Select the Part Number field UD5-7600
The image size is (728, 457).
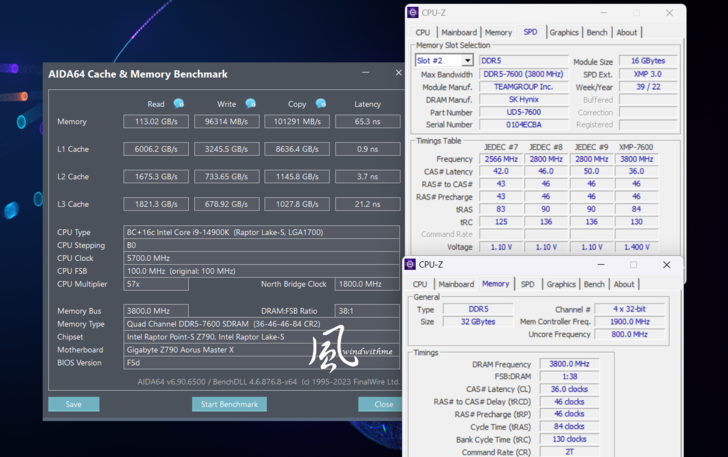[523, 113]
